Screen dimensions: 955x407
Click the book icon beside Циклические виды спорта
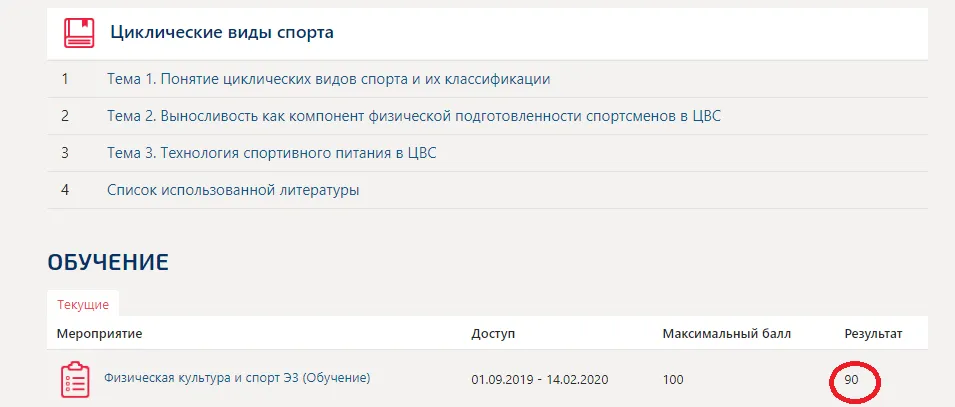point(79,33)
